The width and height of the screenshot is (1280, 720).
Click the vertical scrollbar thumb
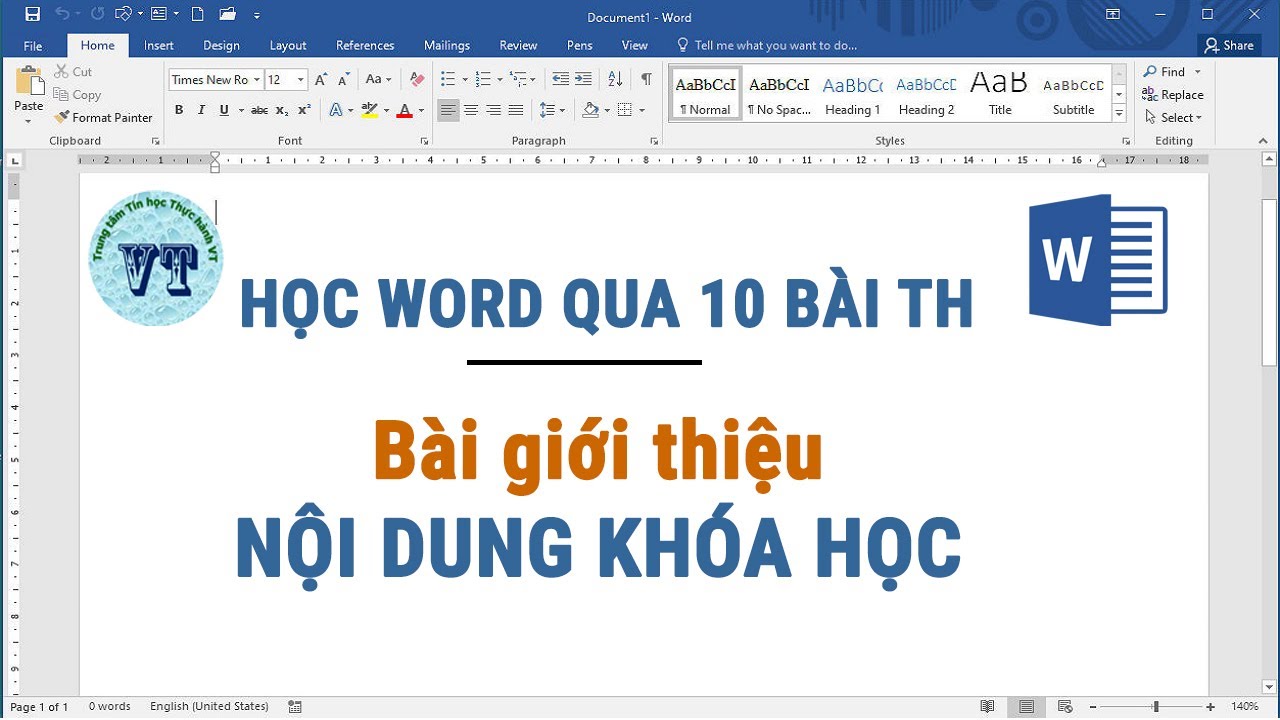coord(1269,283)
